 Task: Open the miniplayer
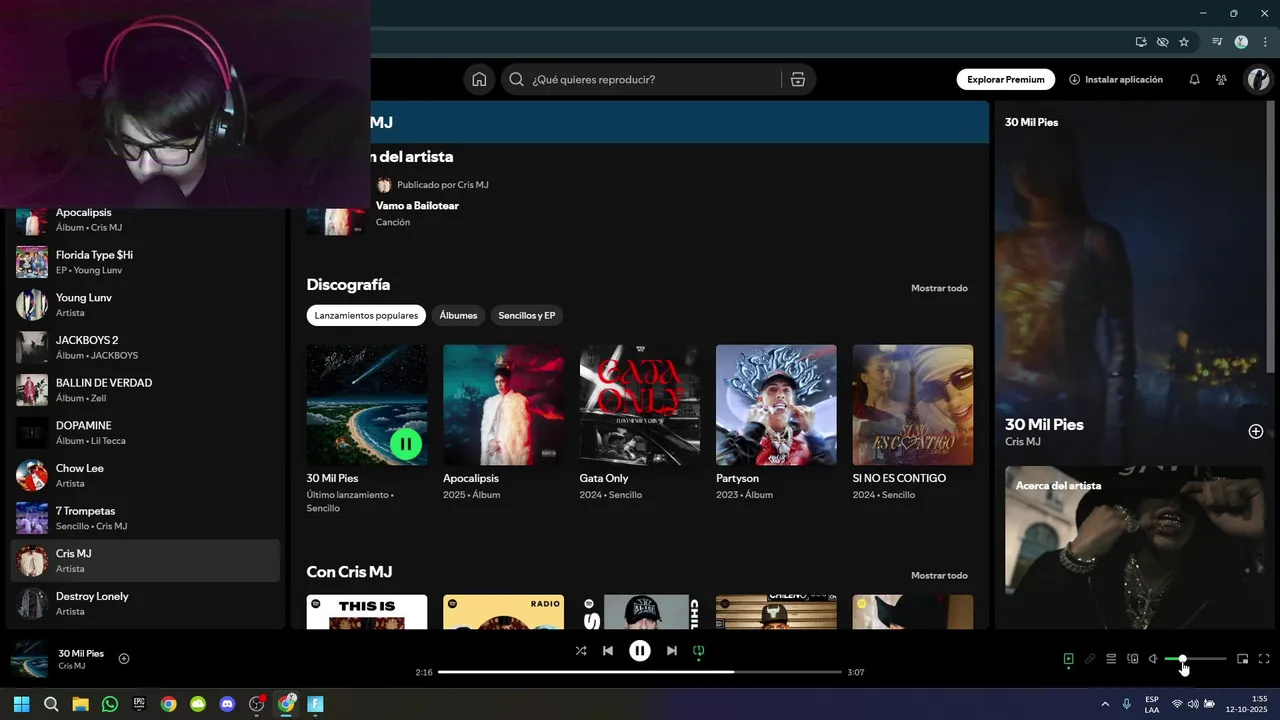pos(1243,659)
